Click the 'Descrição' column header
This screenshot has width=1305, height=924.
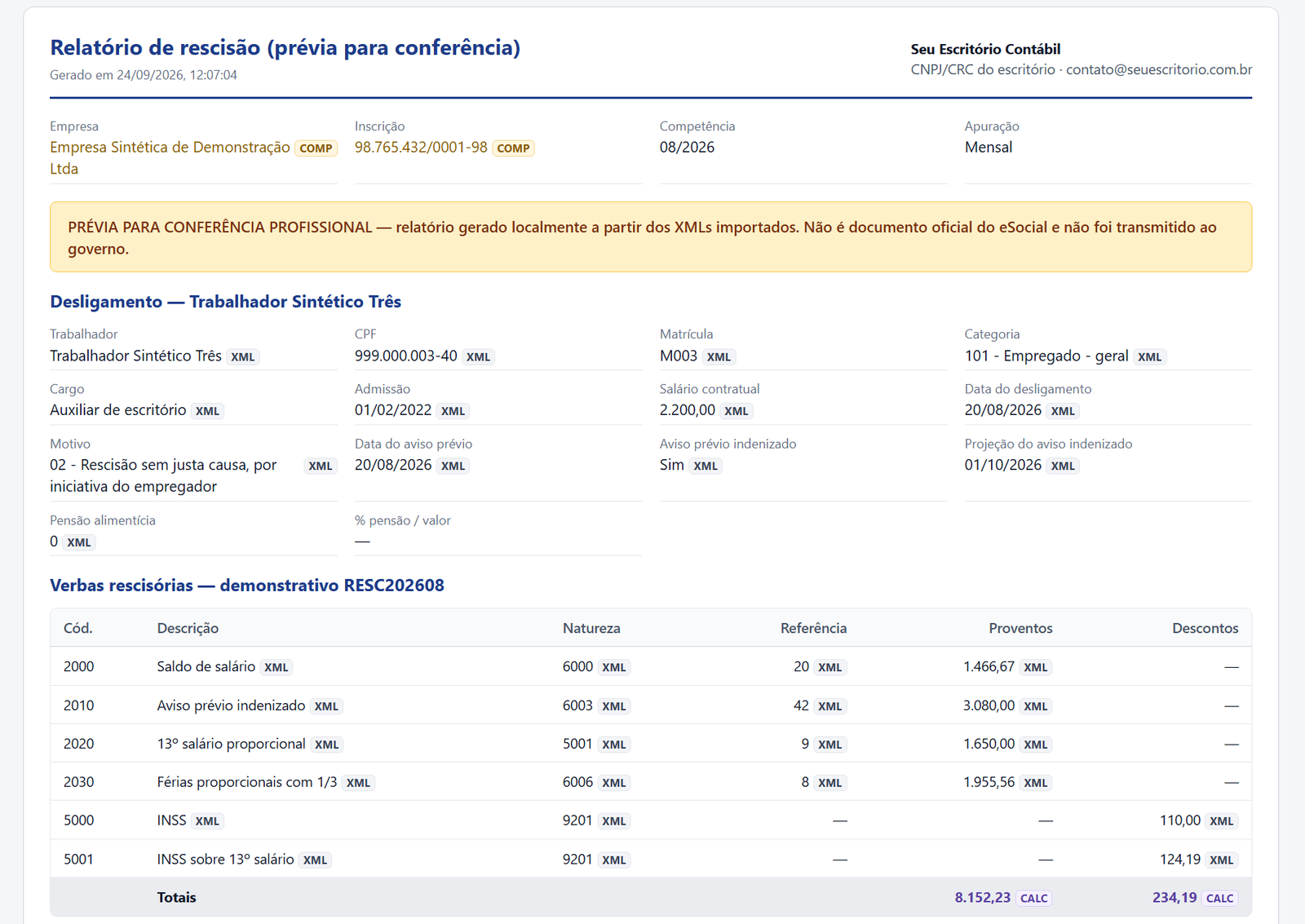[188, 628]
